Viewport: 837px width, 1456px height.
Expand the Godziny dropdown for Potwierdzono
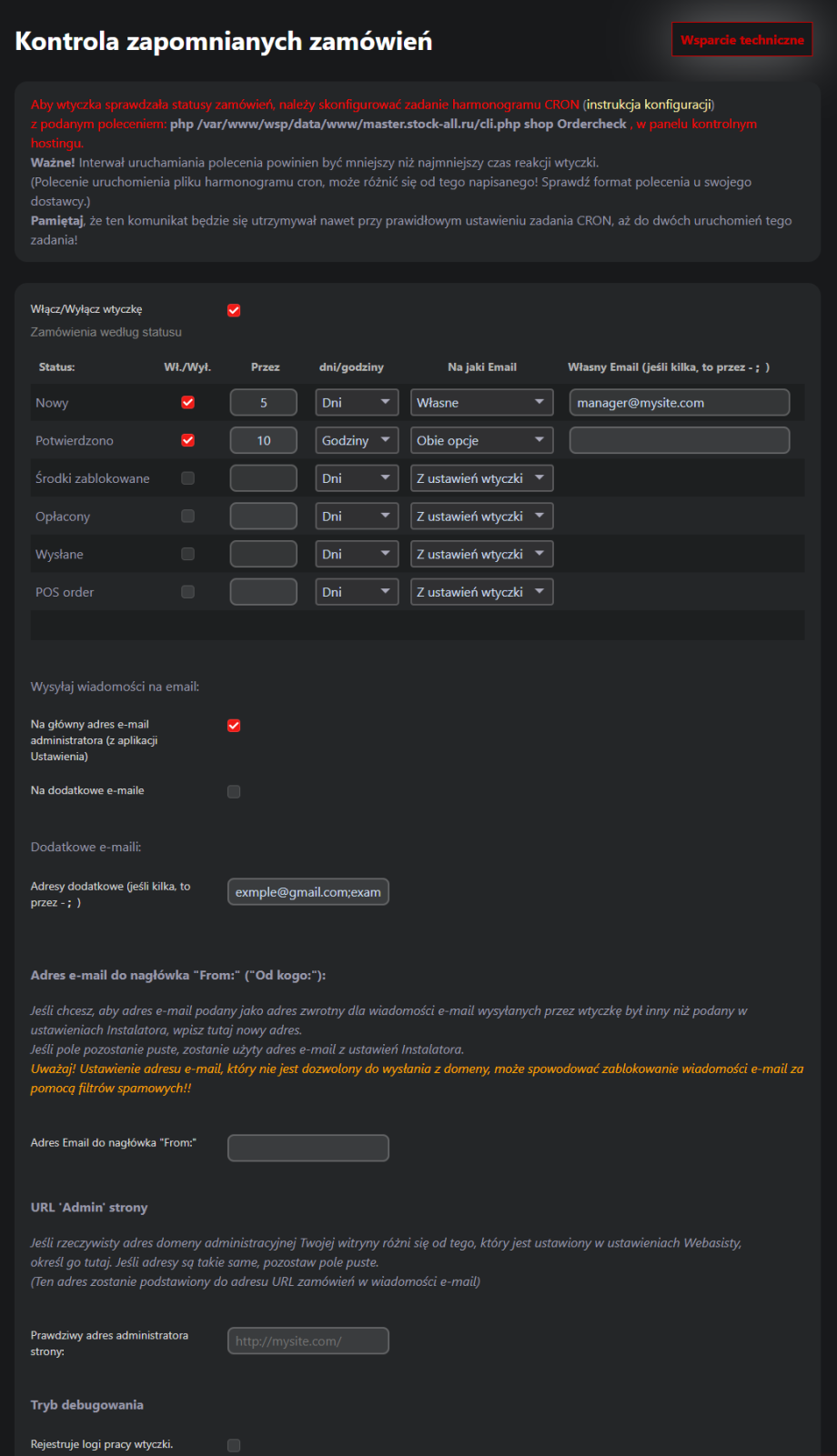[357, 440]
